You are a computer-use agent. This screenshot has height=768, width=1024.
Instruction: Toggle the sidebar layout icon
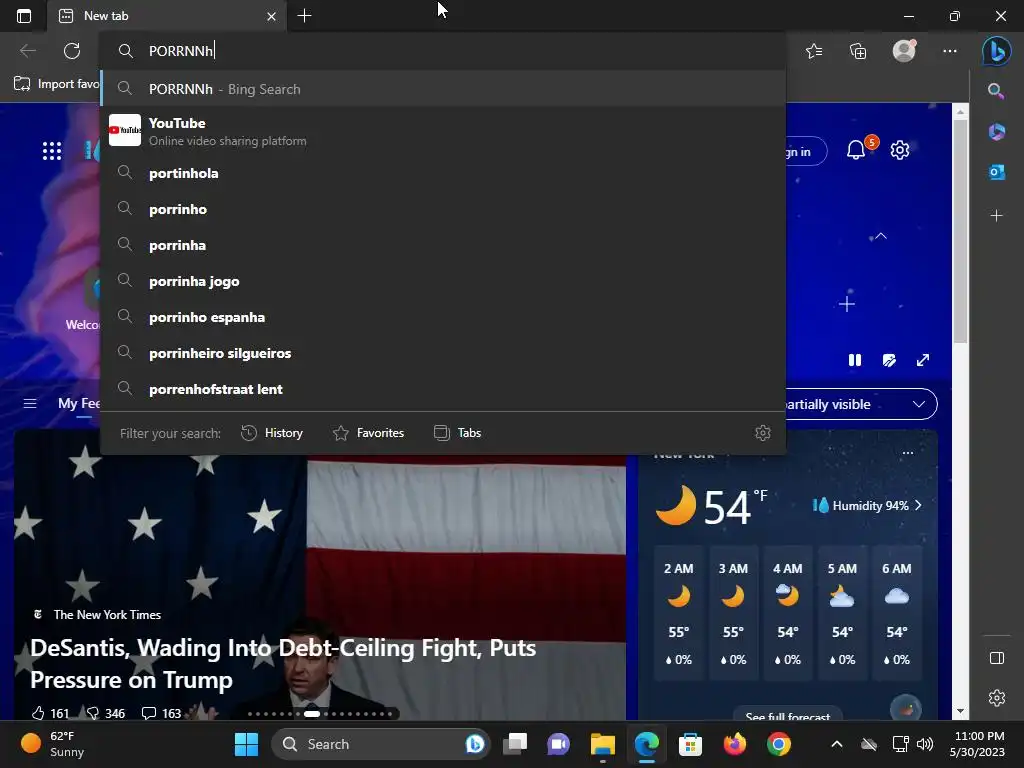pyautogui.click(x=997, y=658)
